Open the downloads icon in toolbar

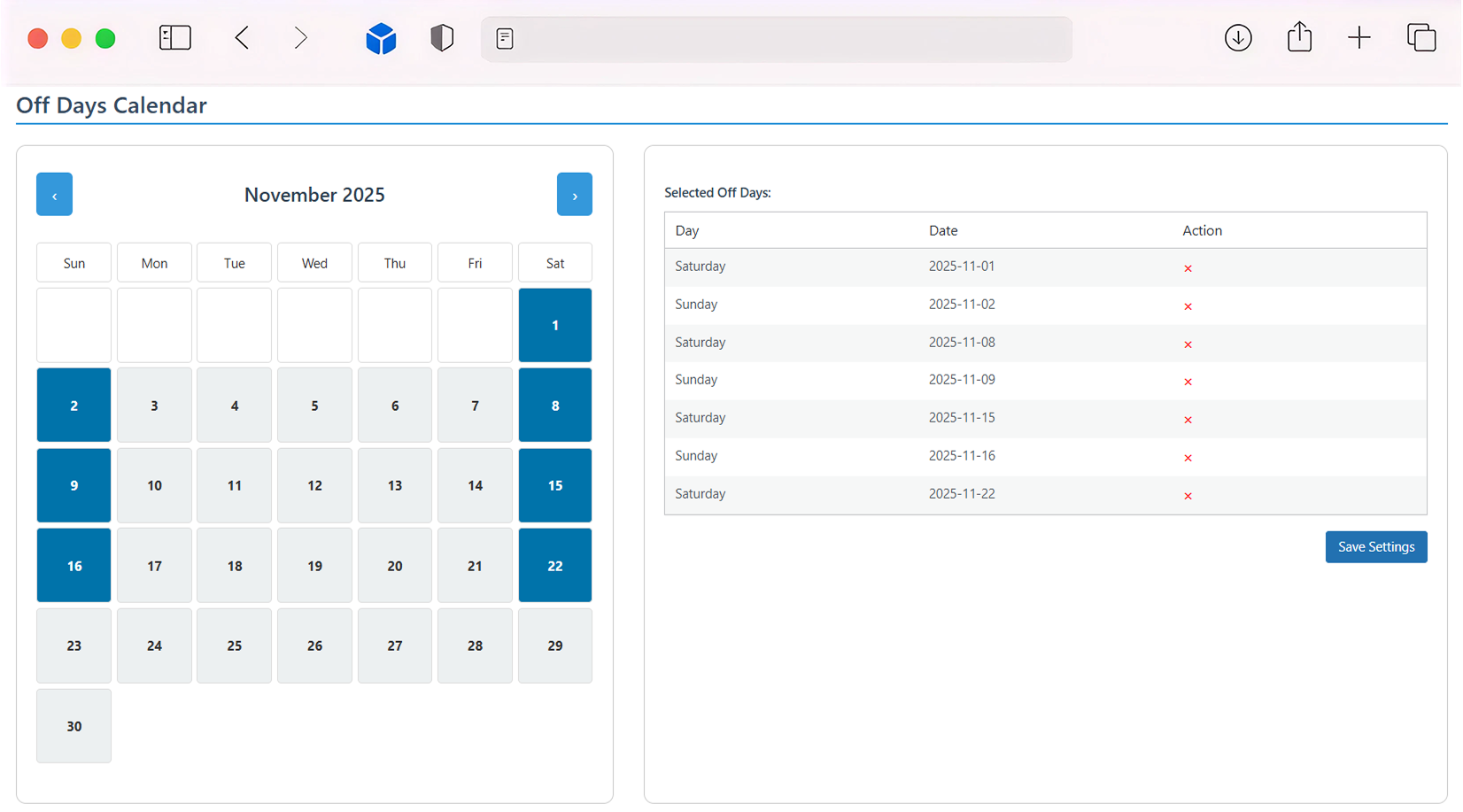coord(1237,38)
